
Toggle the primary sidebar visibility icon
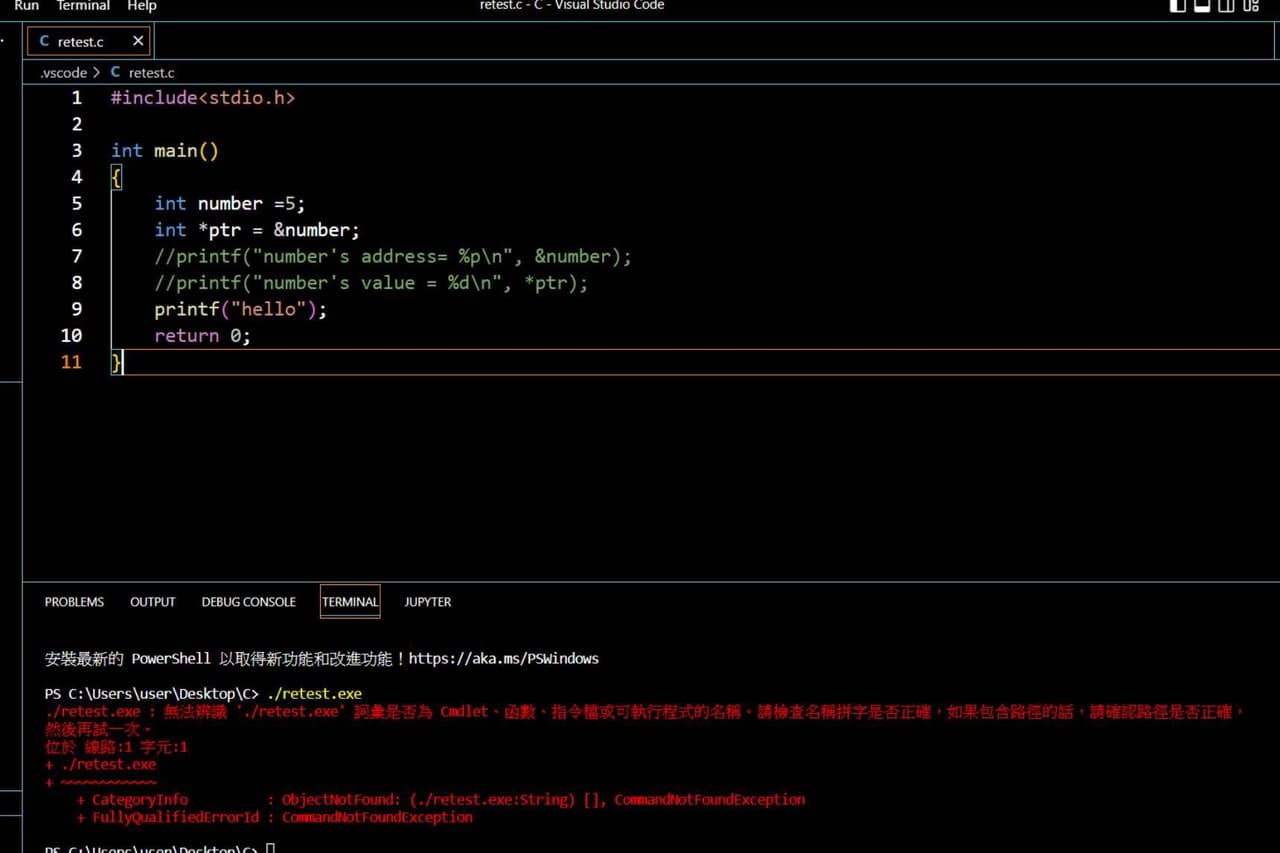[x=1177, y=6]
